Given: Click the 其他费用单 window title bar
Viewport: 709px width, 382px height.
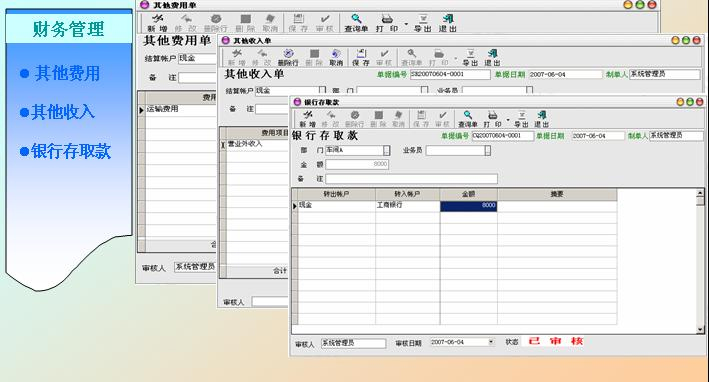Looking at the screenshot, I should pos(398,5).
